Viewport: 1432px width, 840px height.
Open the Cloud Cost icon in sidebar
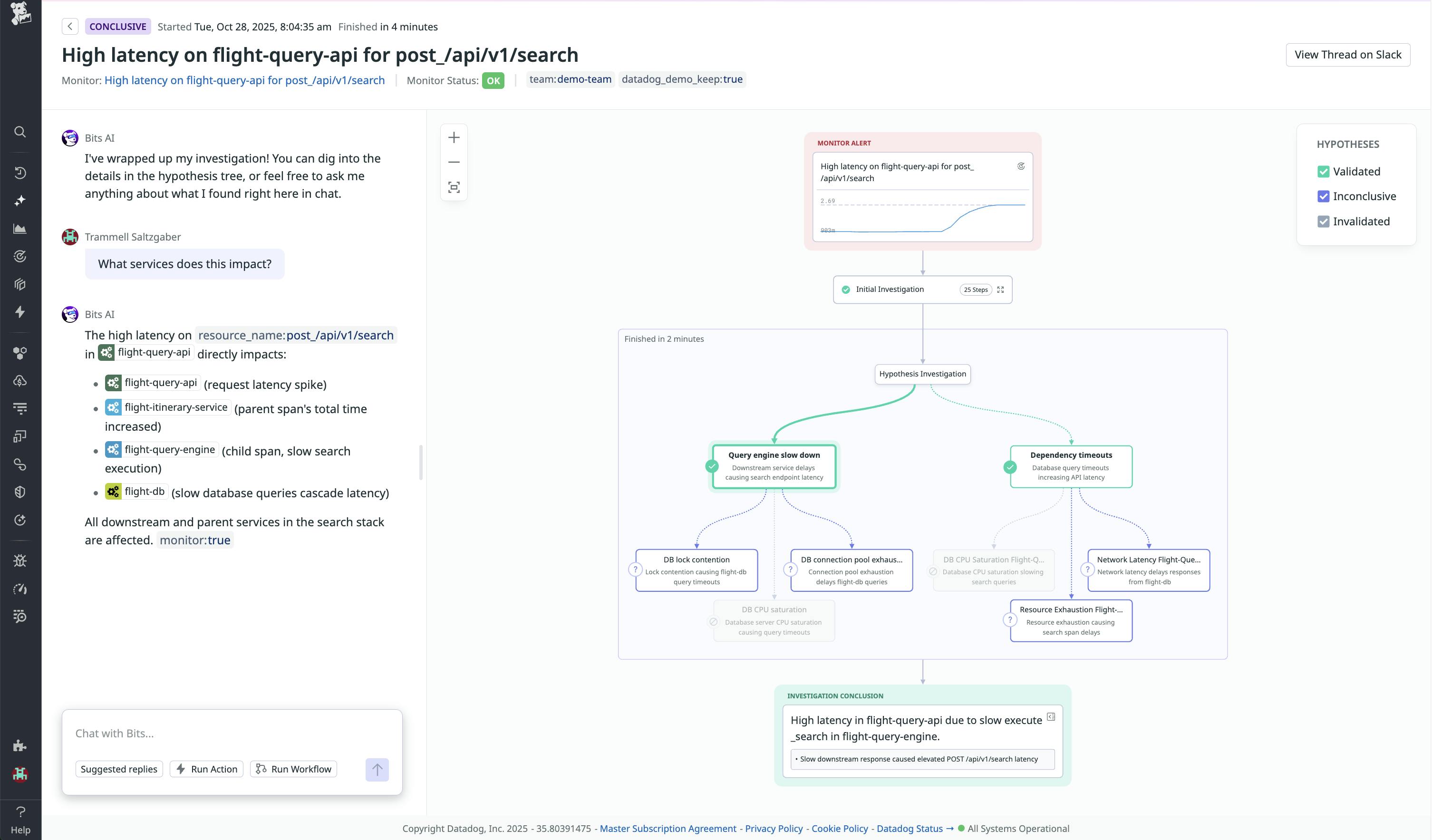(x=20, y=380)
